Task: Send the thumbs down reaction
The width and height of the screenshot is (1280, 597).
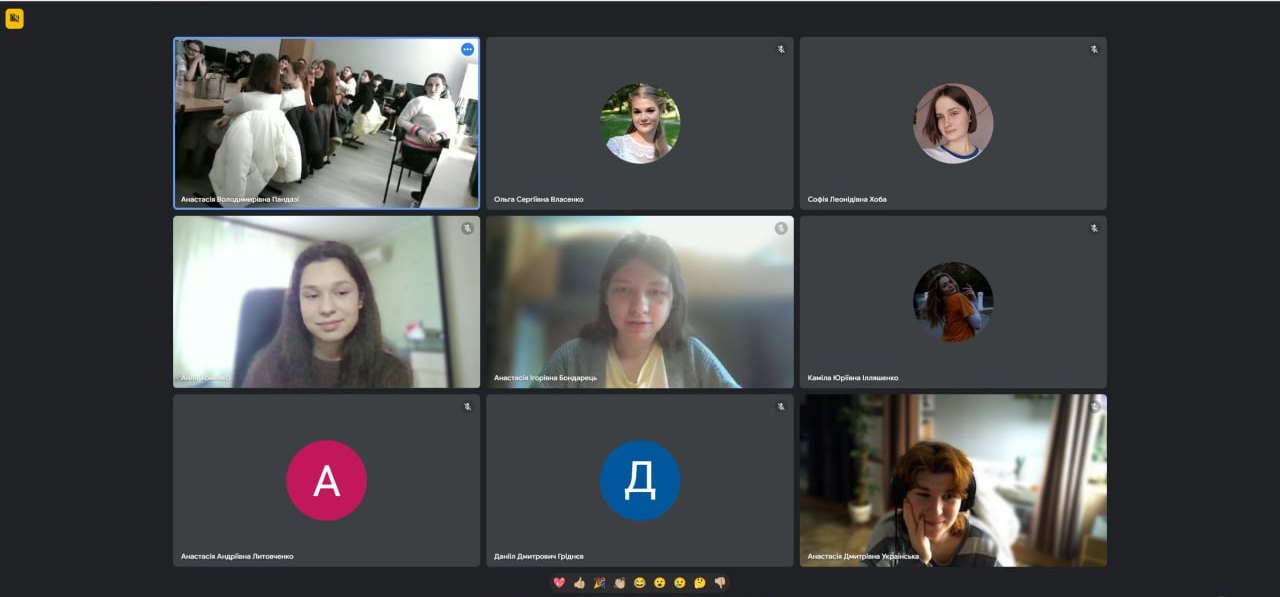Action: coord(719,582)
